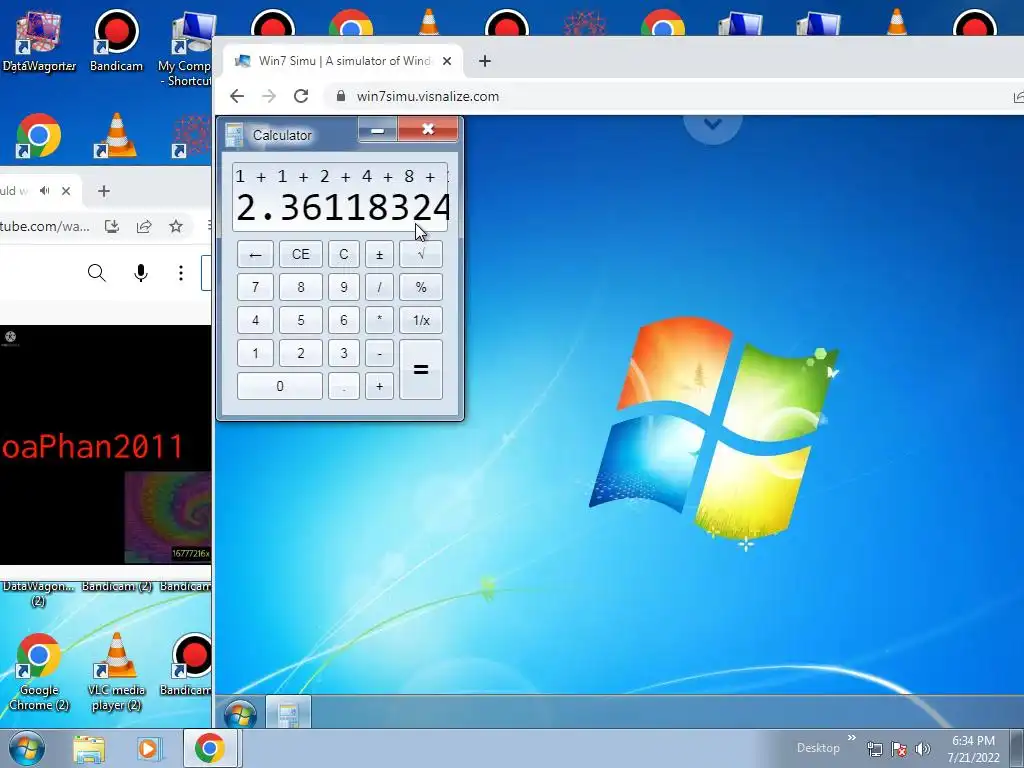This screenshot has height=768, width=1024.
Task: Click digit 5 on the calculator
Action: (x=300, y=320)
